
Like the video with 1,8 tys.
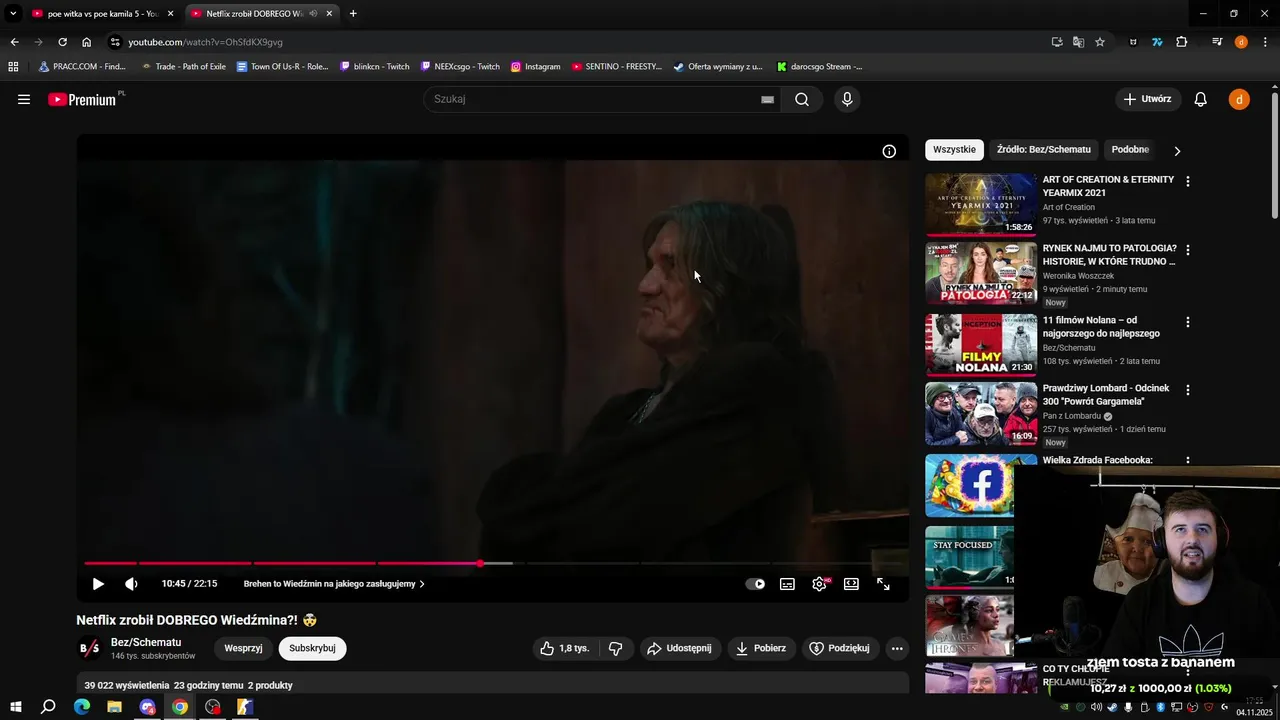click(565, 648)
